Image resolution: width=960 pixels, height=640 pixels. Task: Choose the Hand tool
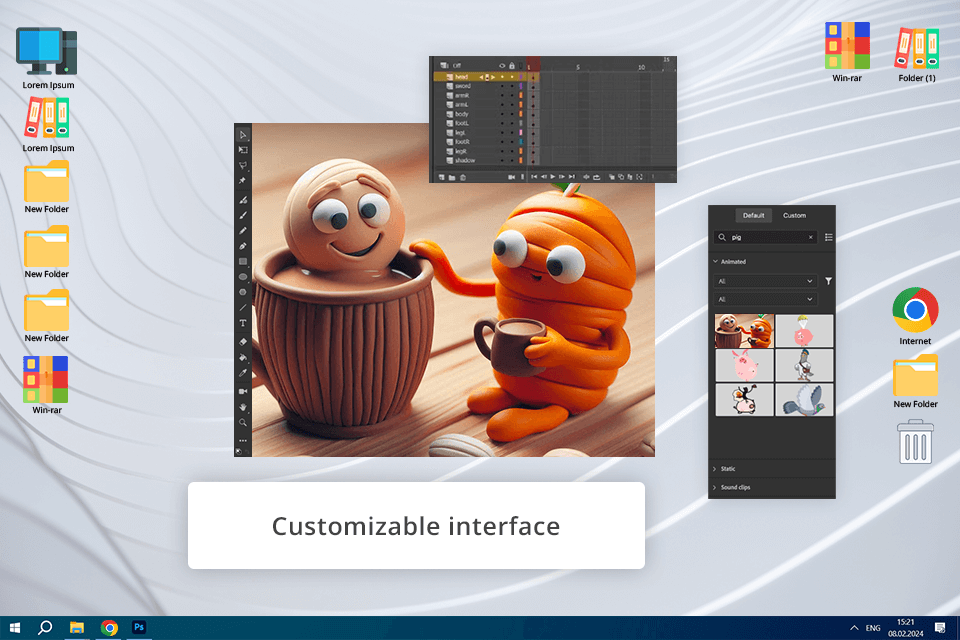[243, 406]
